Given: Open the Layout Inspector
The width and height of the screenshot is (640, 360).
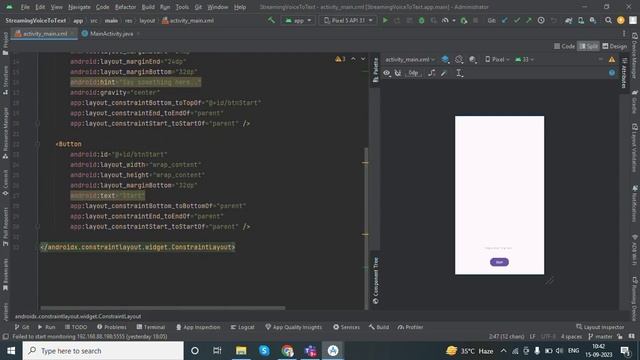Looking at the screenshot, I should click(x=600, y=327).
